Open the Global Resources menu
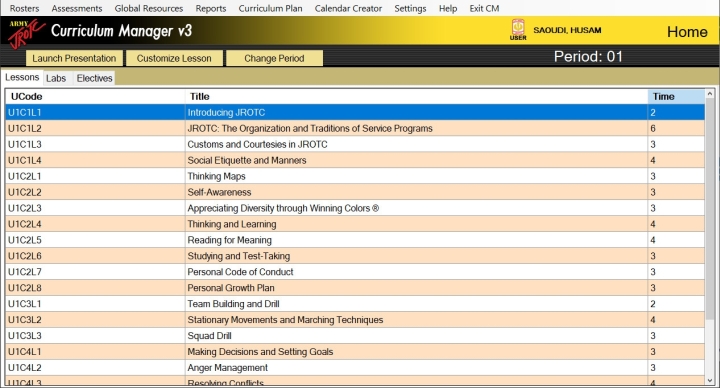 point(149,8)
